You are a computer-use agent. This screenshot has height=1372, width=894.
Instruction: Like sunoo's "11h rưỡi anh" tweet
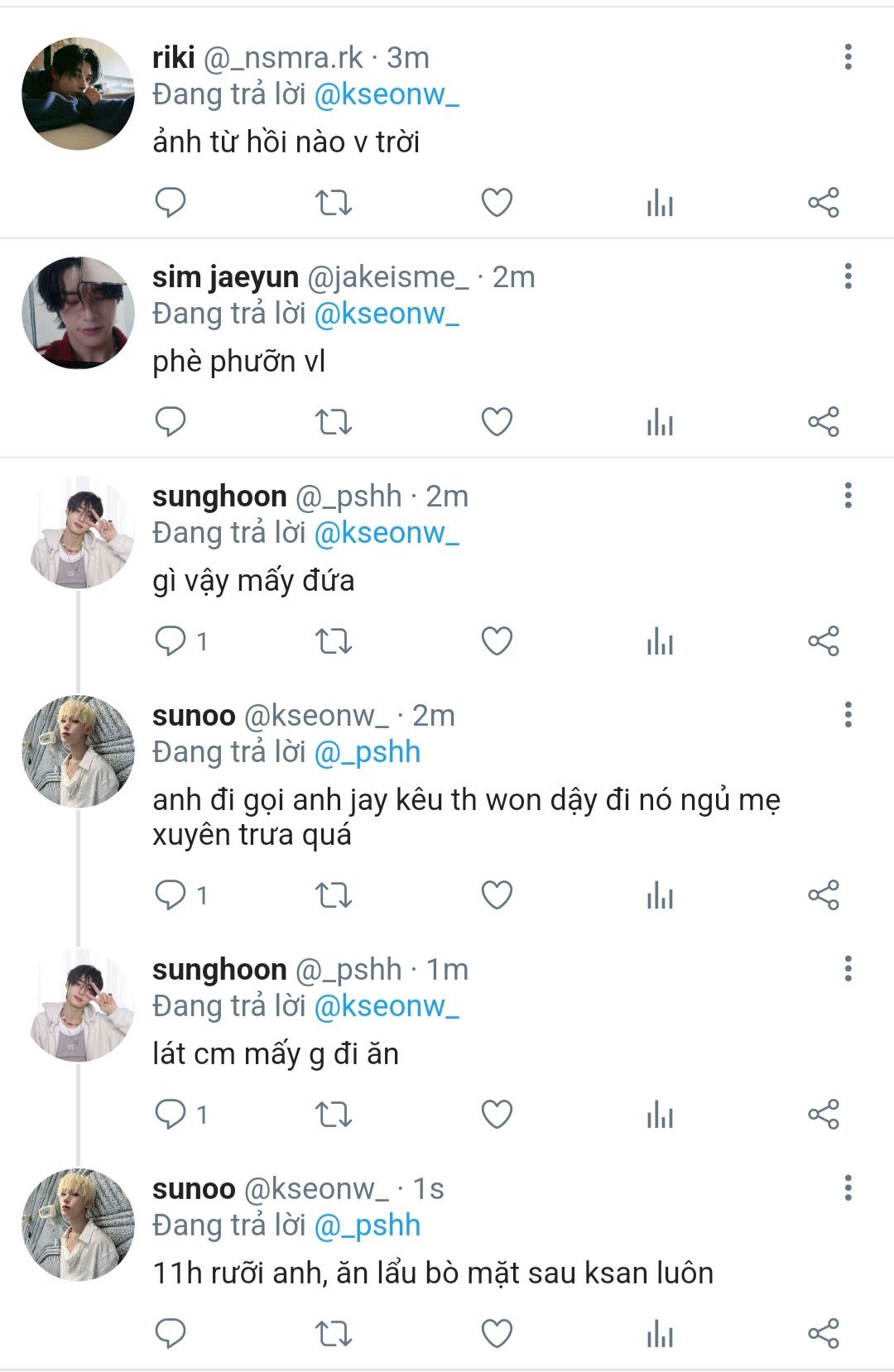[x=497, y=1334]
